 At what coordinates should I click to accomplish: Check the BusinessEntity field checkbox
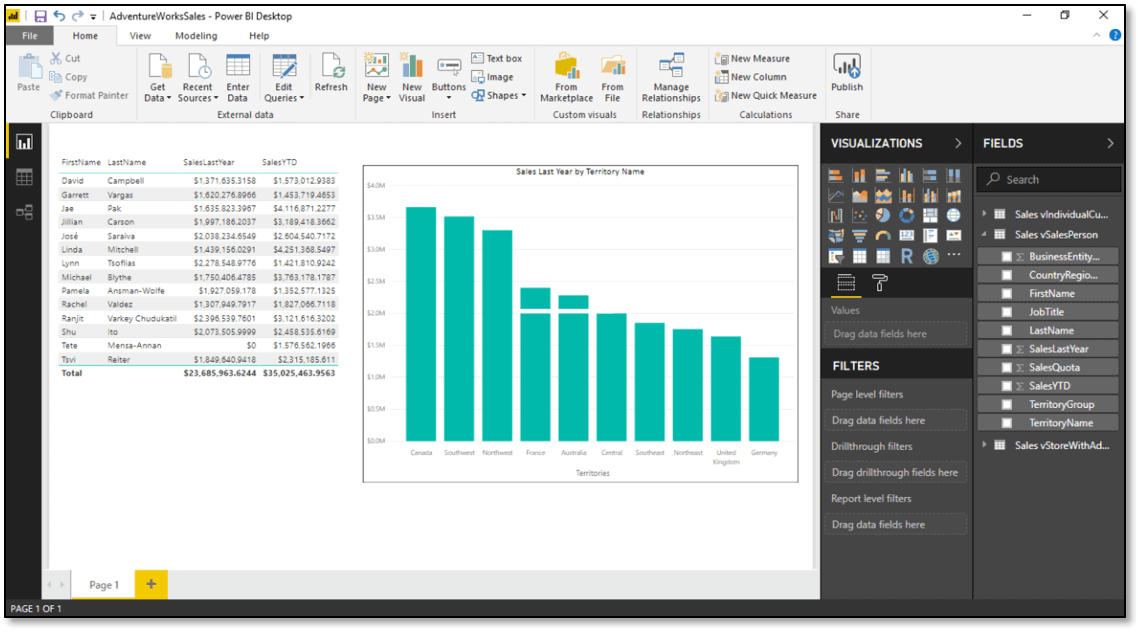pyautogui.click(x=1007, y=256)
